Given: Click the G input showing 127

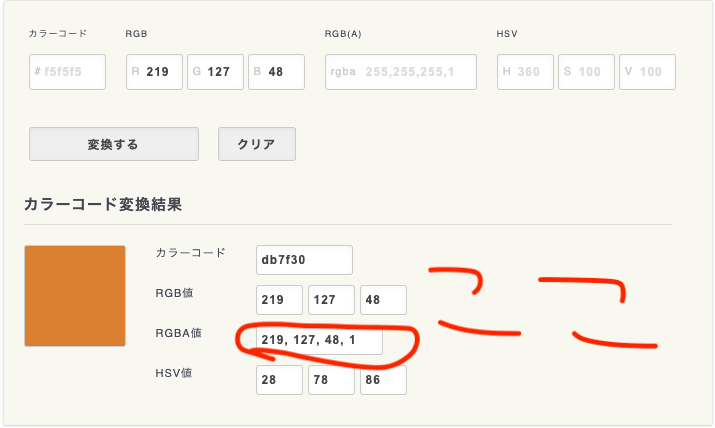Looking at the screenshot, I should [x=215, y=72].
